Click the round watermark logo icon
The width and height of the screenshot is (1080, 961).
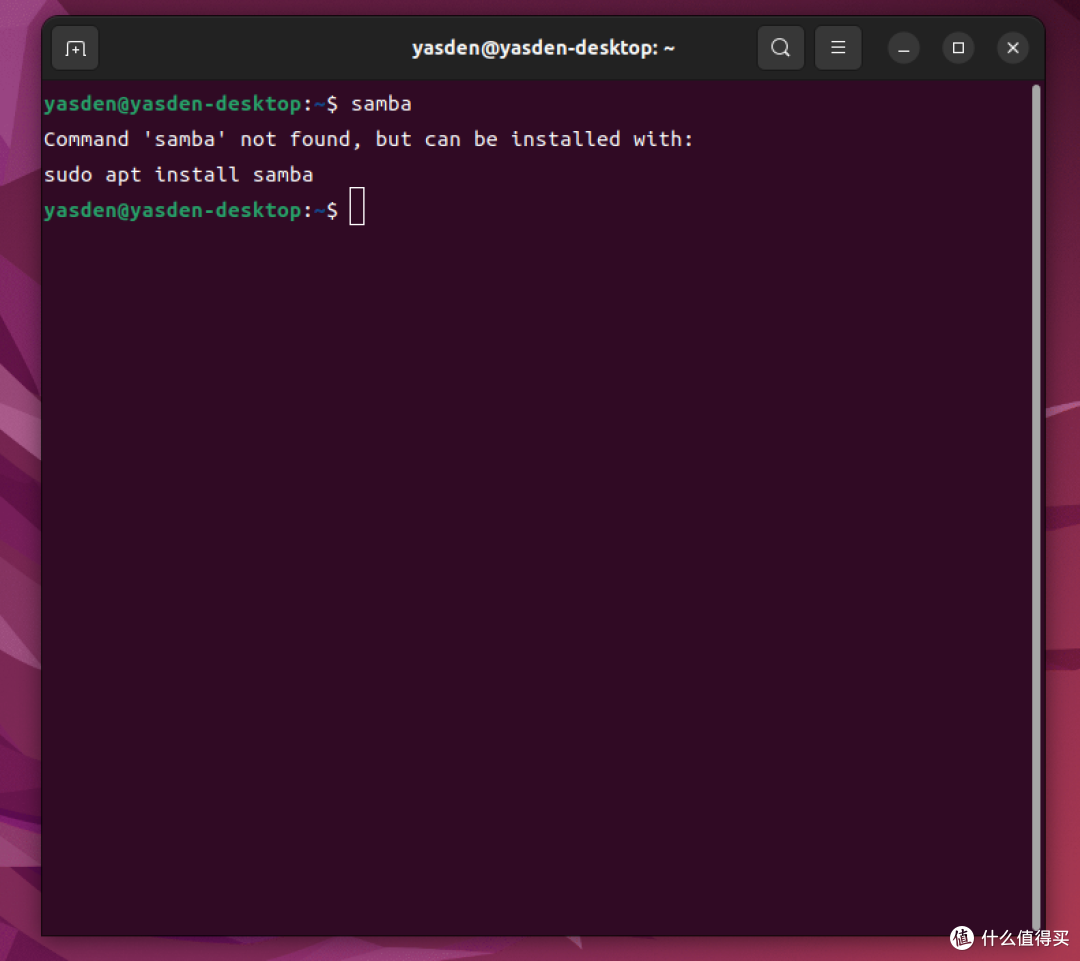point(961,937)
